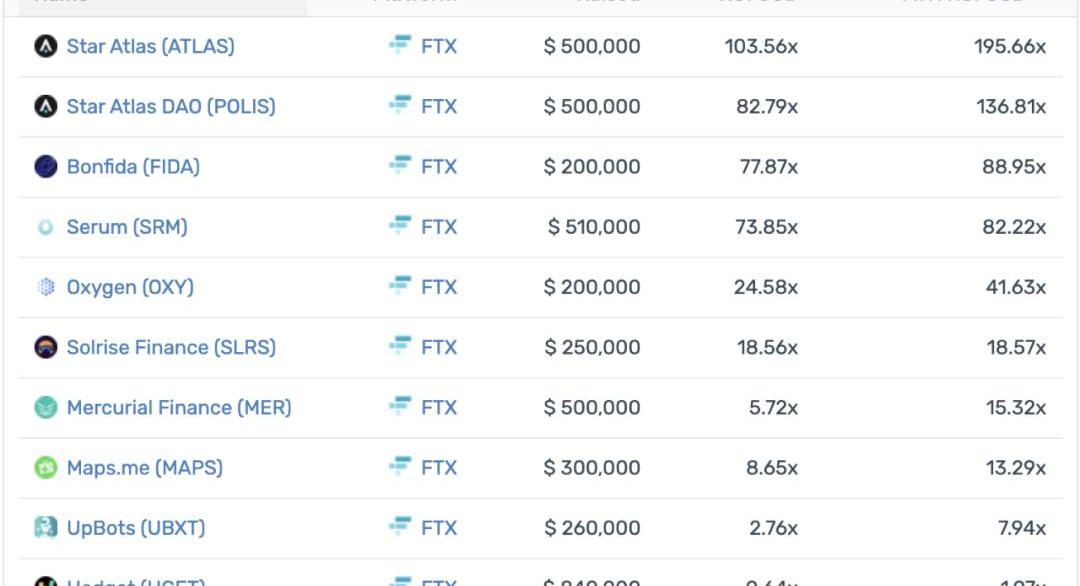Click the Star Atlas DAO (POLIS) logo

[x=45, y=106]
